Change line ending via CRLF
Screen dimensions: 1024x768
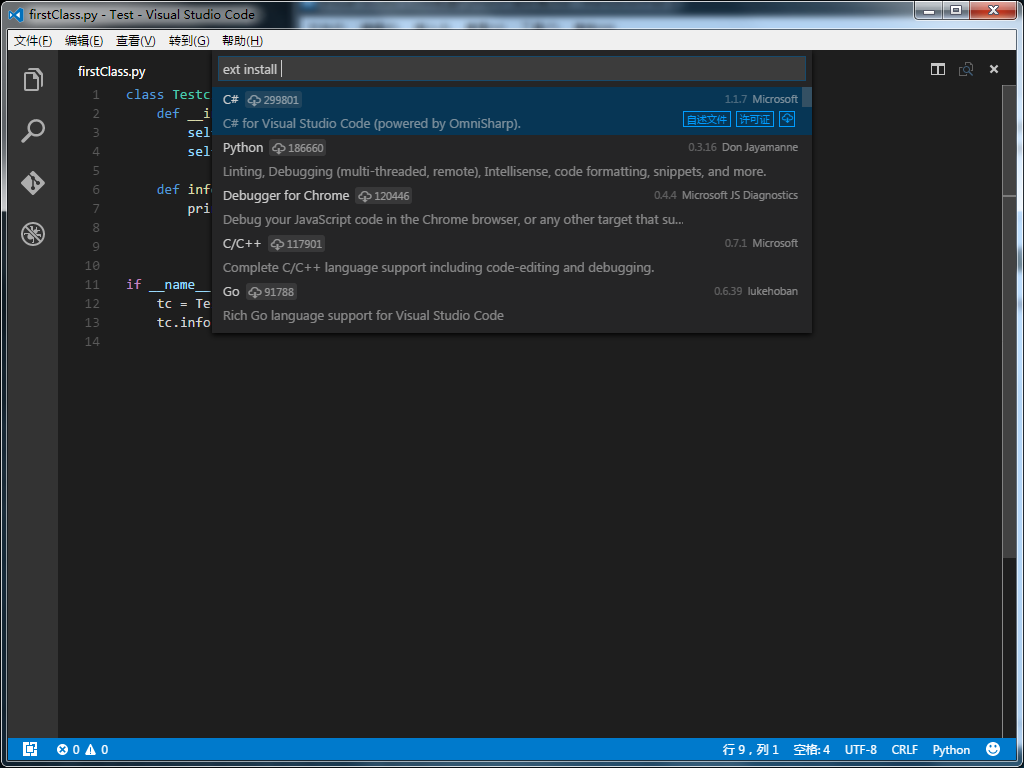click(904, 750)
